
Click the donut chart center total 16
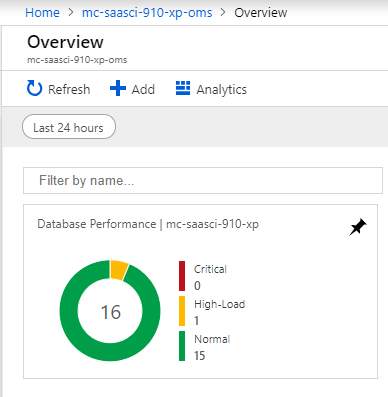click(x=110, y=312)
